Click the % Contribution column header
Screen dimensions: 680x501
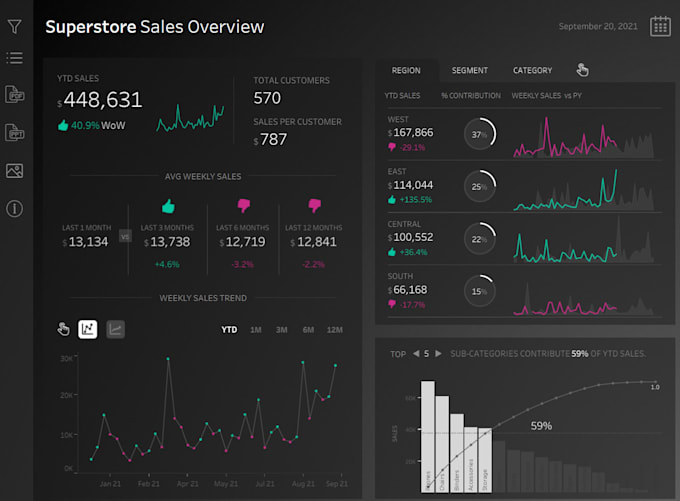tap(471, 95)
